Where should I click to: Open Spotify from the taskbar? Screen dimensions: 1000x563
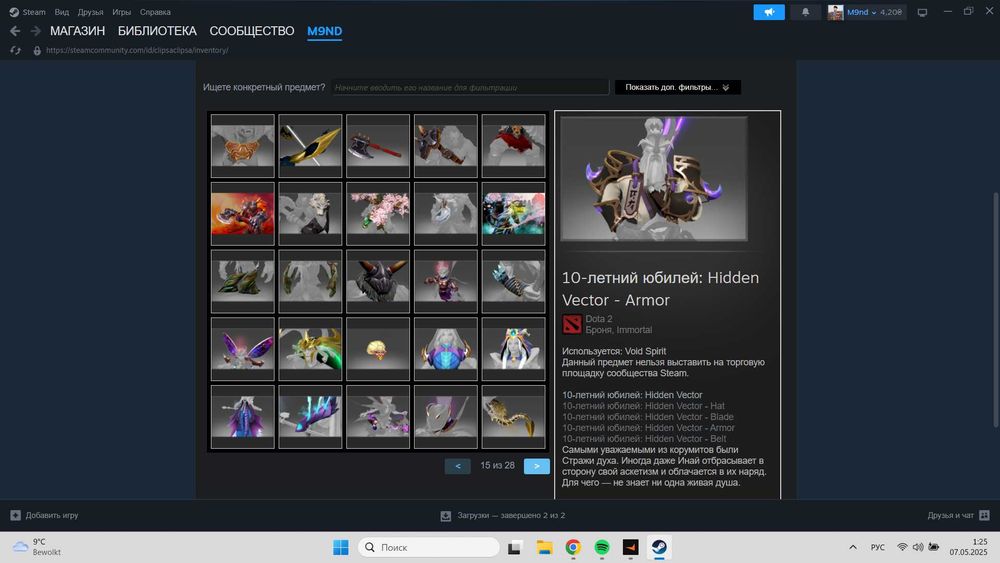(601, 547)
